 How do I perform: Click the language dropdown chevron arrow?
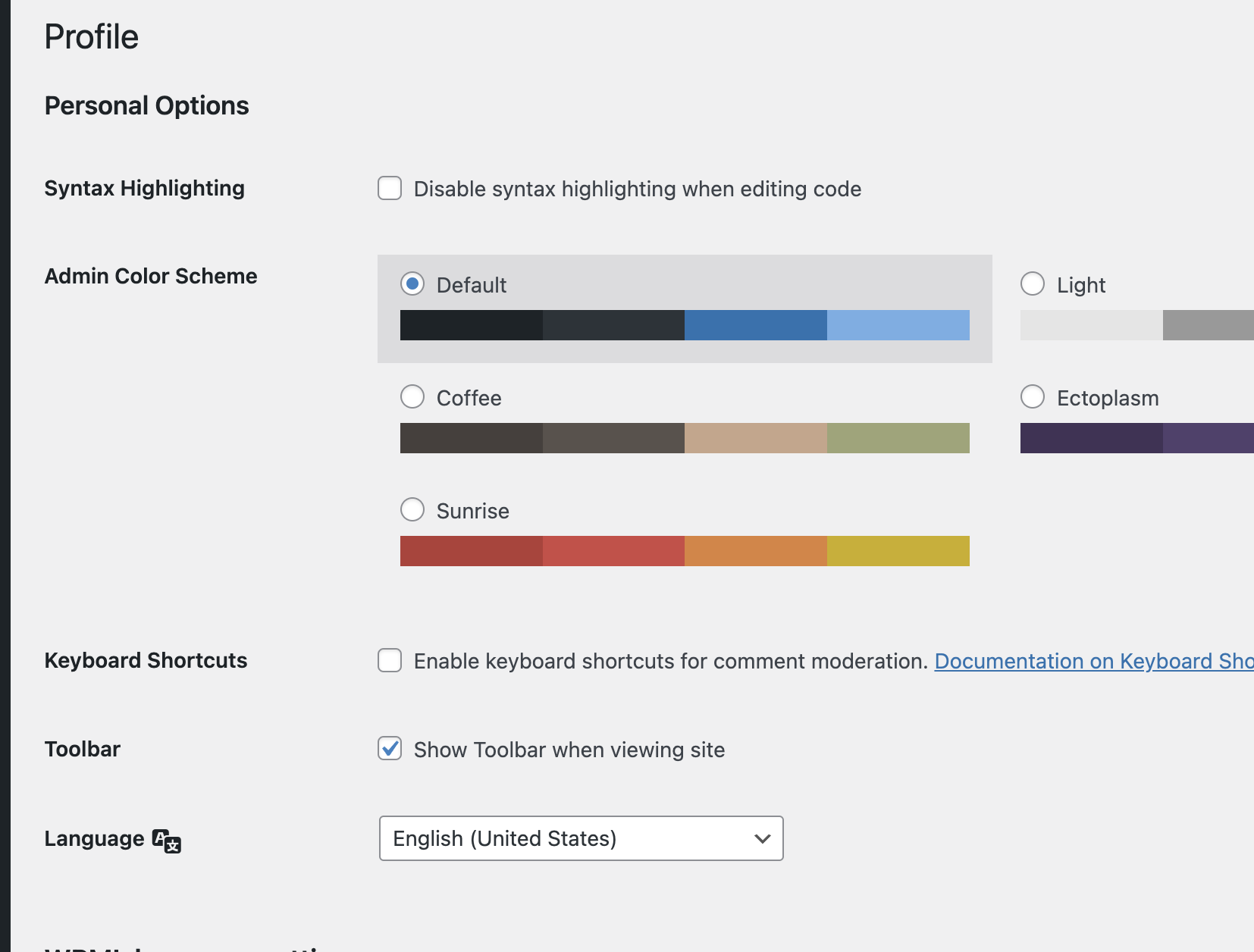coord(763,838)
